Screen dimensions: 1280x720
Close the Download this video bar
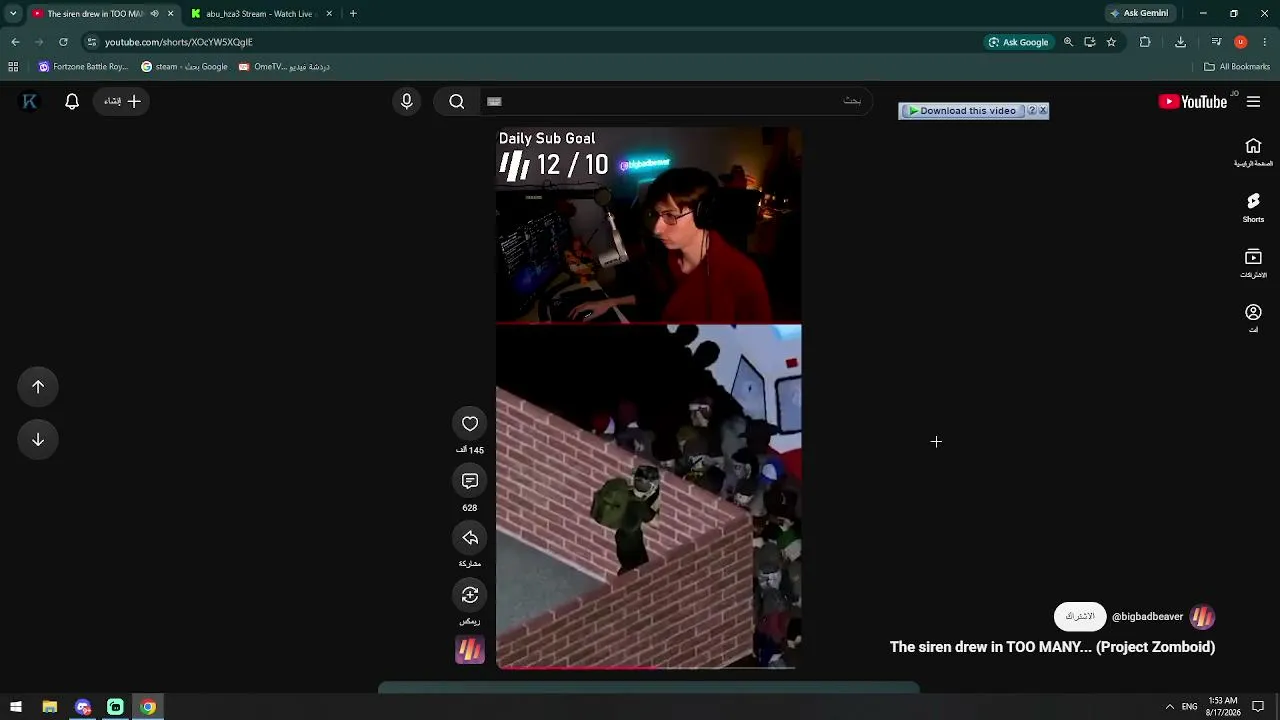coord(1043,110)
